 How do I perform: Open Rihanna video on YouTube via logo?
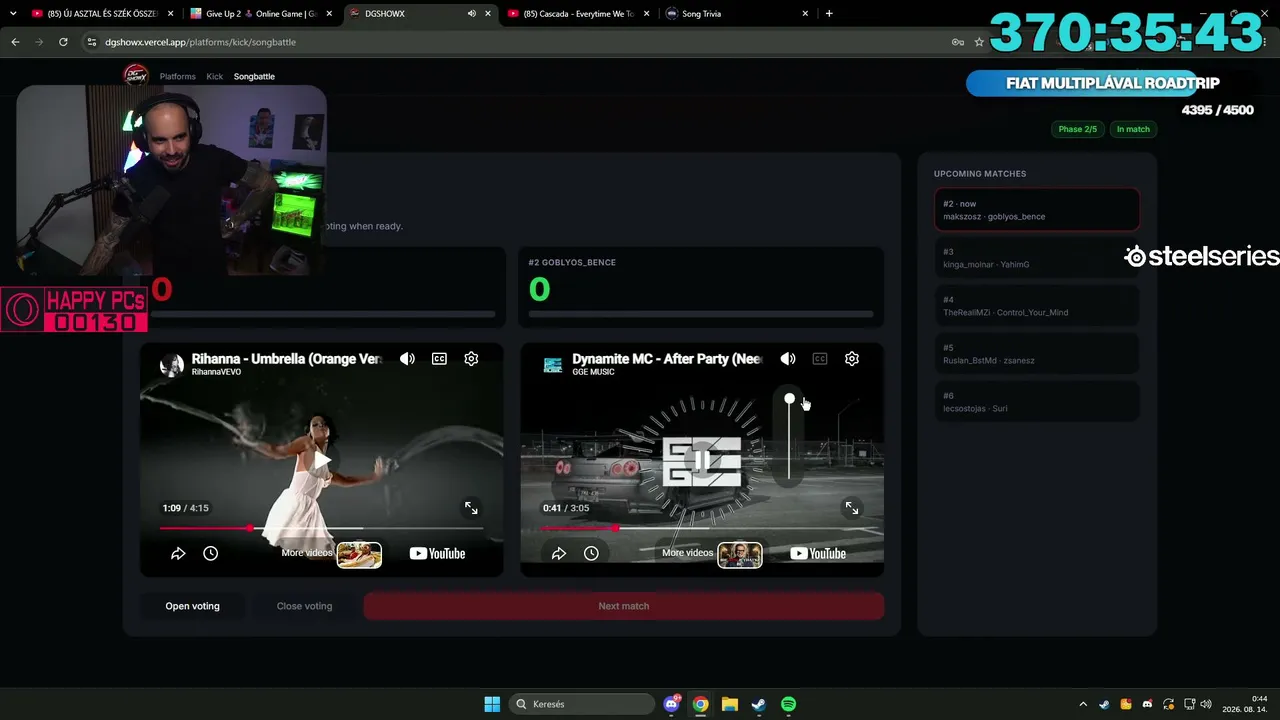point(437,553)
